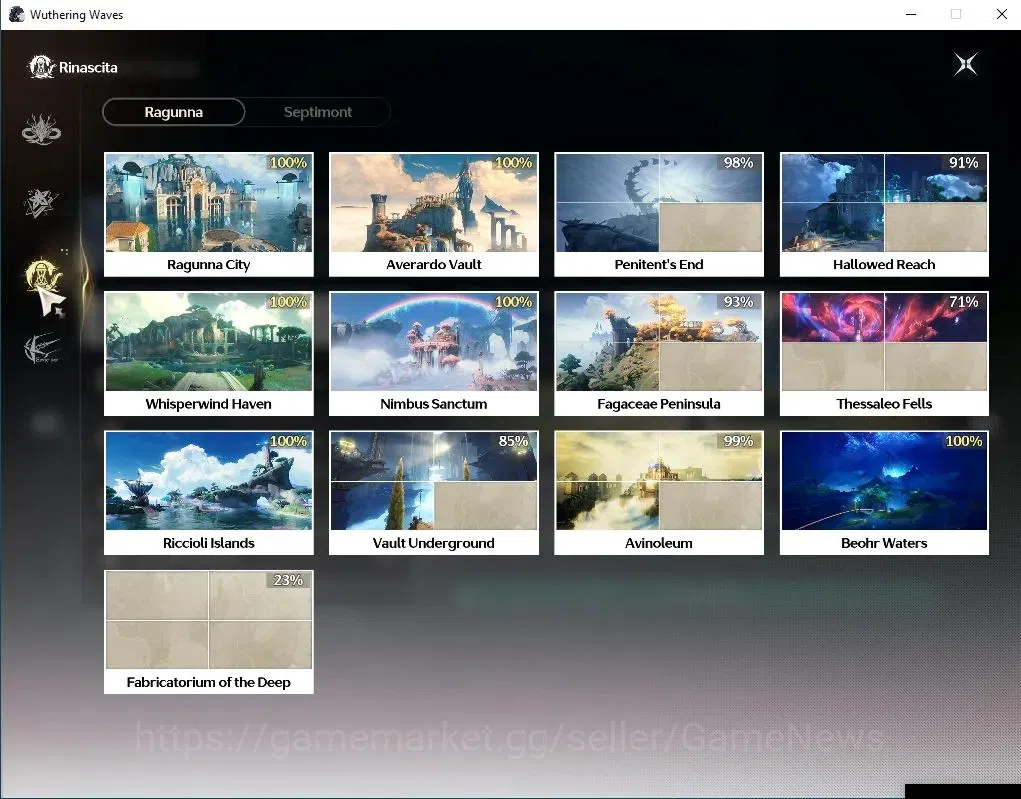Viewport: 1021px width, 799px height.
Task: Open Fabricatorium of the Deep thumbnail
Action: point(209,620)
